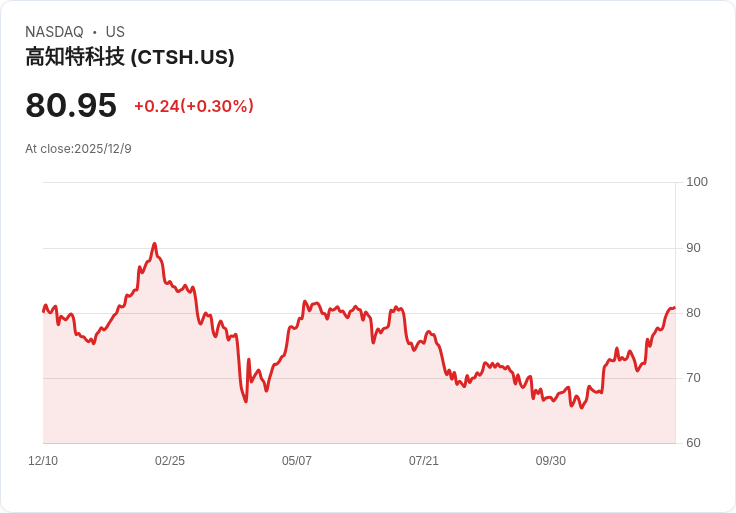Click the stock name 高知特科技 (CTSH.US)
The height and width of the screenshot is (513, 736).
click(x=130, y=57)
